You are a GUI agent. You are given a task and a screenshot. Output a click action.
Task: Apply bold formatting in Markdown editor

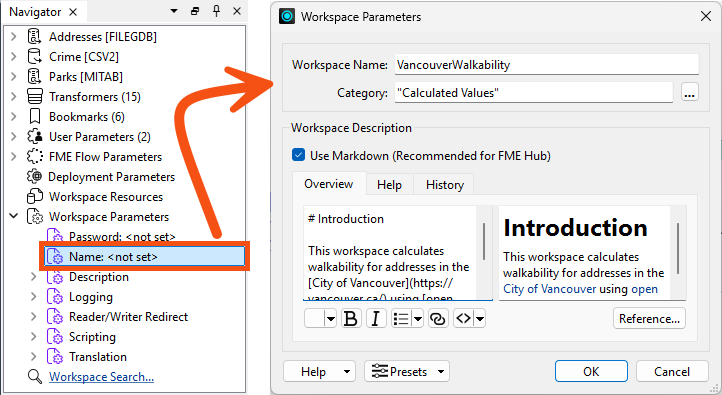click(x=351, y=319)
